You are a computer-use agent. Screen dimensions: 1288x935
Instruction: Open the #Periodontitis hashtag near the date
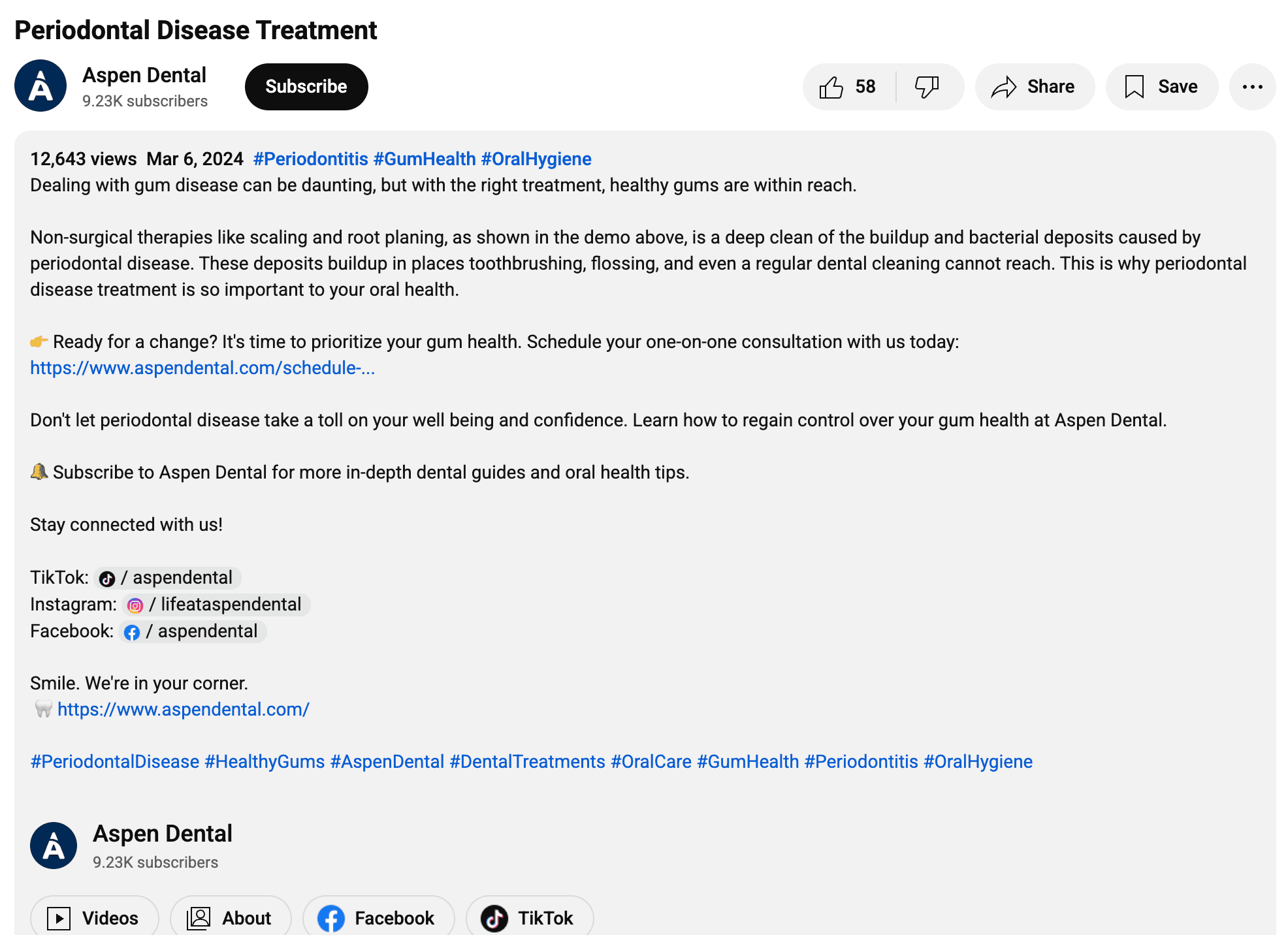(310, 159)
